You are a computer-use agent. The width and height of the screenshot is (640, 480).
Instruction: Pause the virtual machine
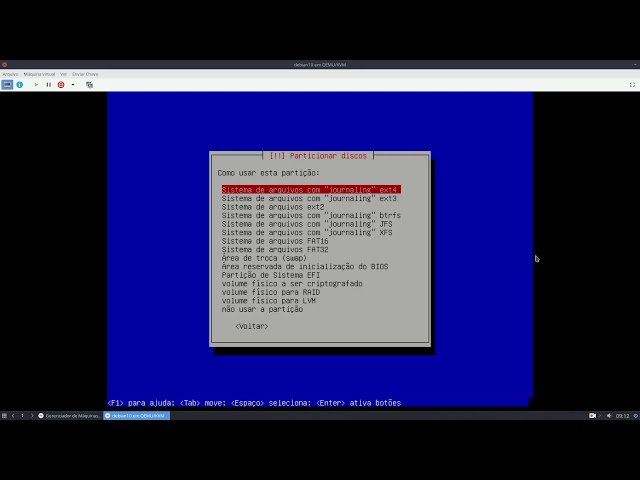(49, 84)
